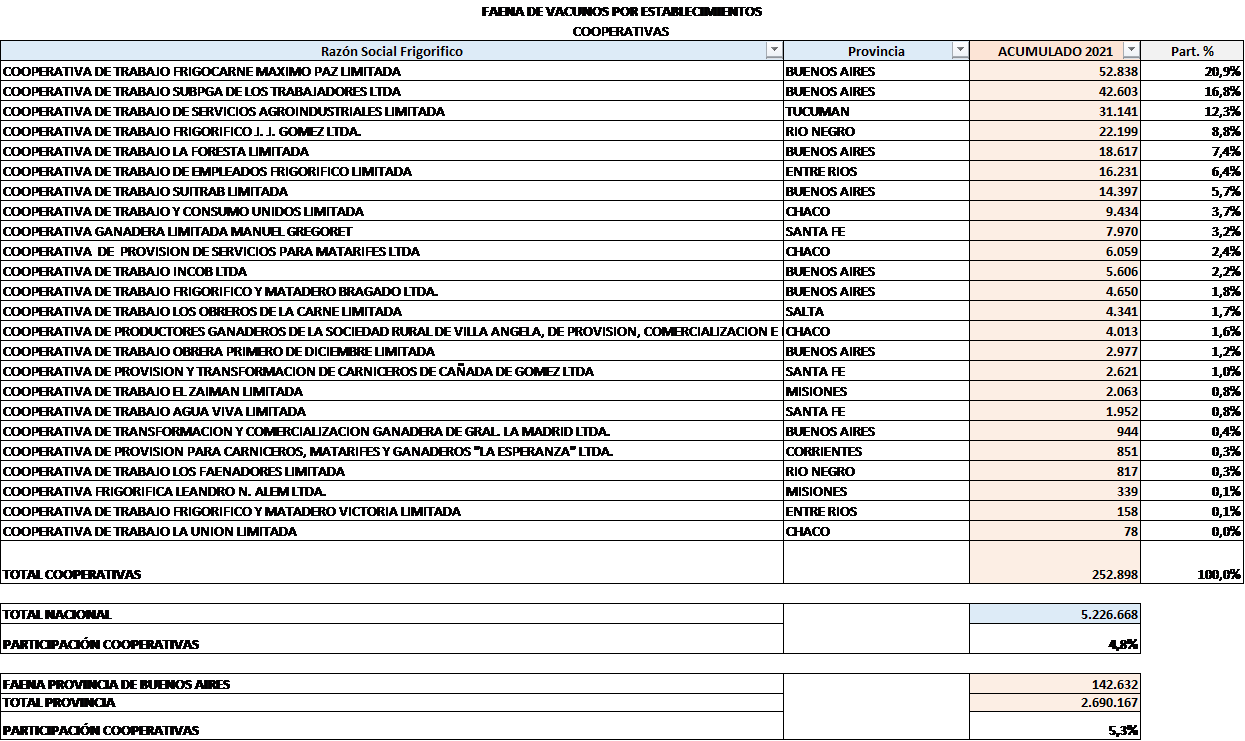This screenshot has width=1245, height=741.
Task: Select the cell showing 142.632
Action: tap(1055, 684)
